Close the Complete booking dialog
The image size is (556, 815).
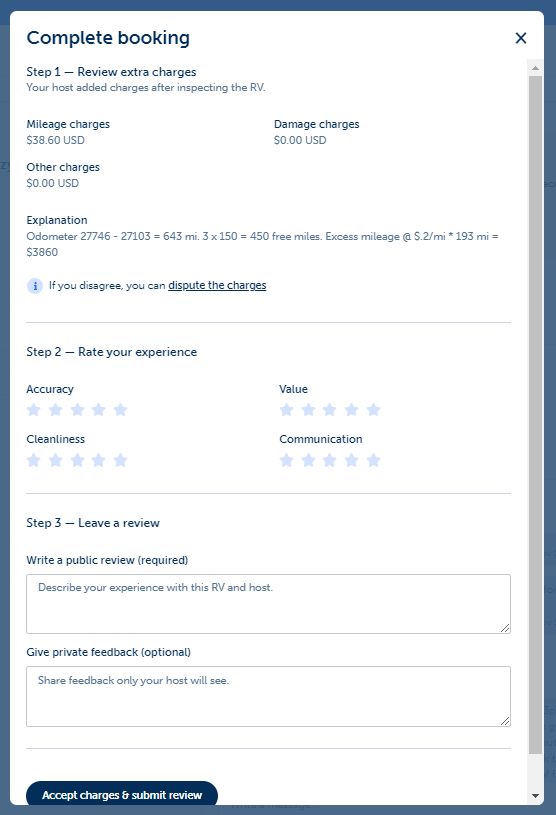click(x=521, y=38)
